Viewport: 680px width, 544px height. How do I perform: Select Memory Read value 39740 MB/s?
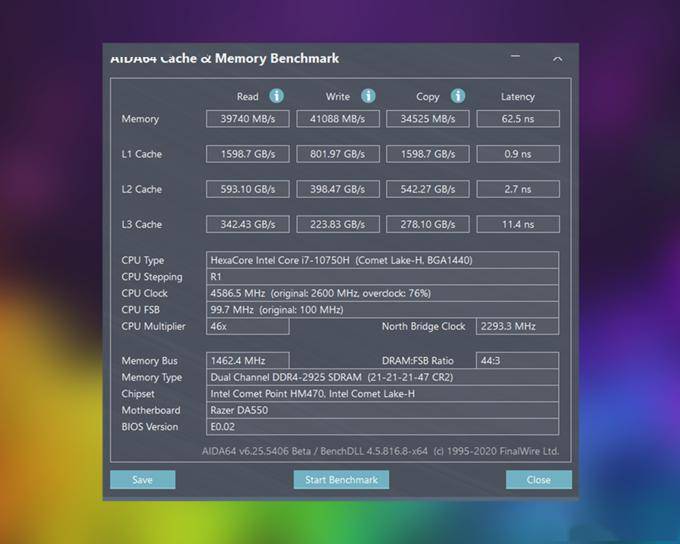click(248, 119)
